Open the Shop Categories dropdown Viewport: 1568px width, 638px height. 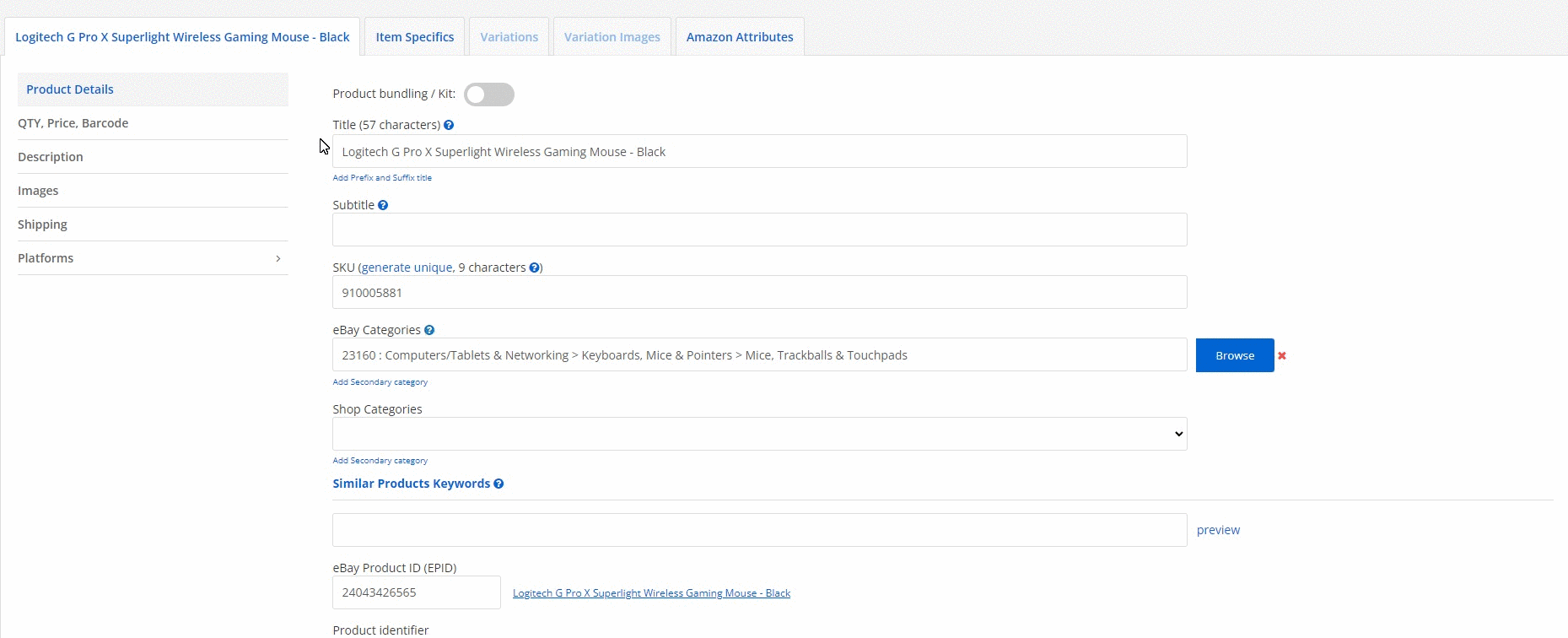click(759, 434)
